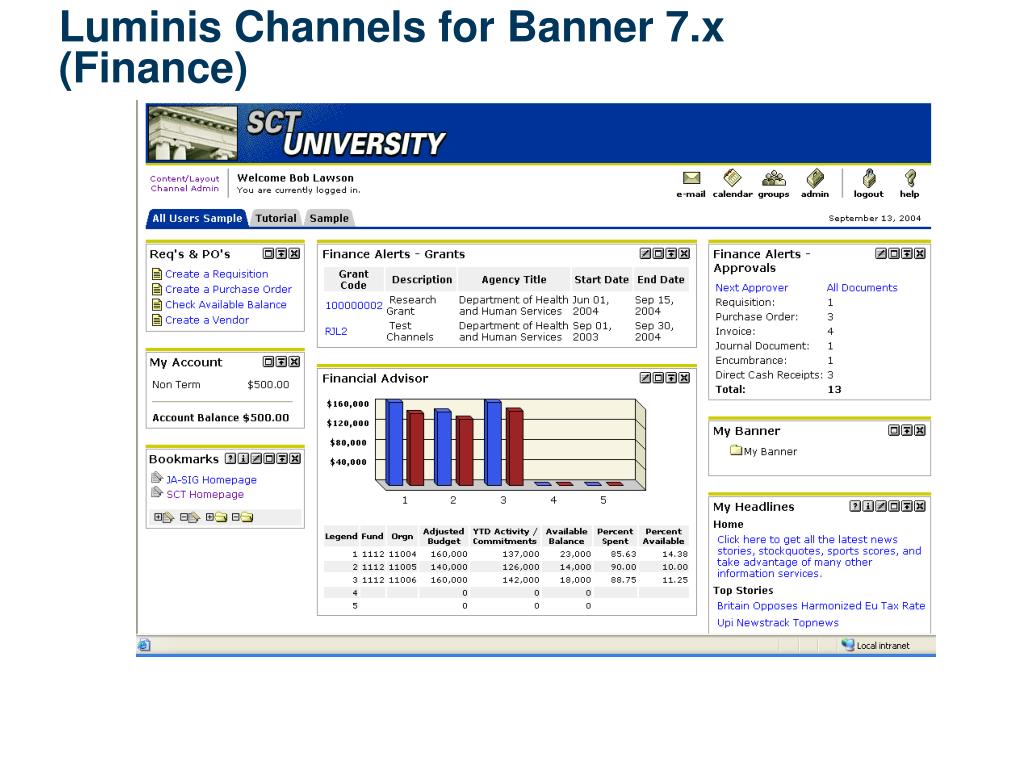Minimize the Finance Alerts - Approvals channel
1024x768 pixels.
pyautogui.click(x=906, y=253)
